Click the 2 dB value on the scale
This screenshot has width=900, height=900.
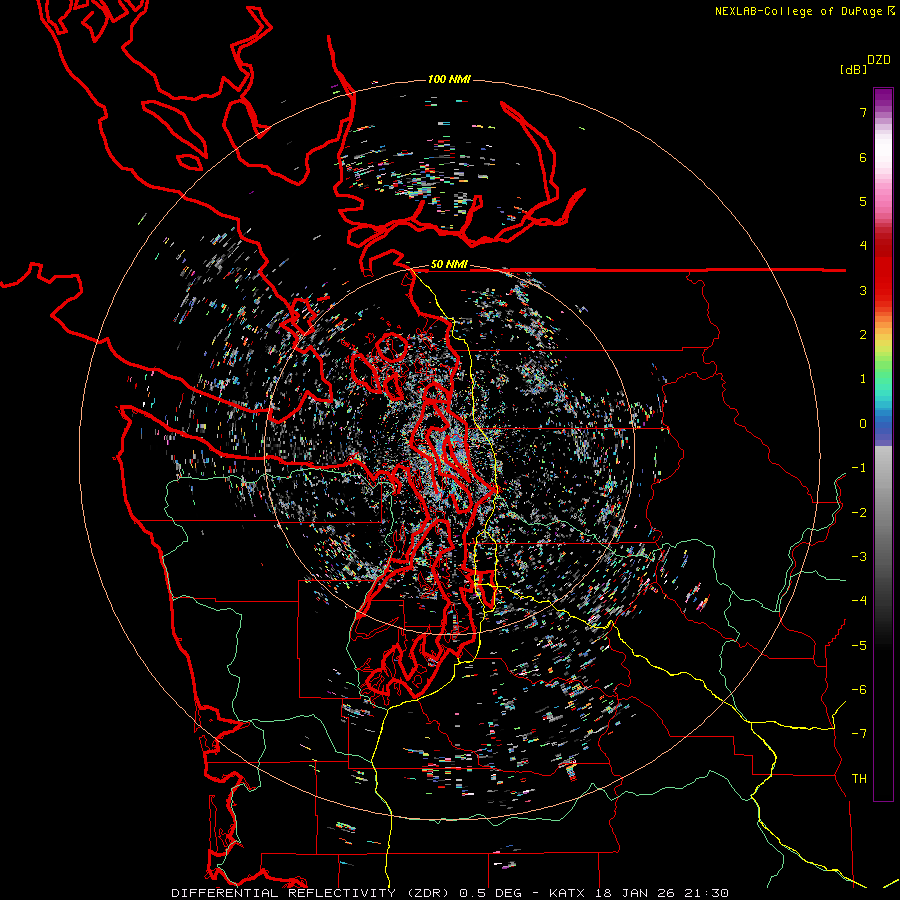click(863, 335)
